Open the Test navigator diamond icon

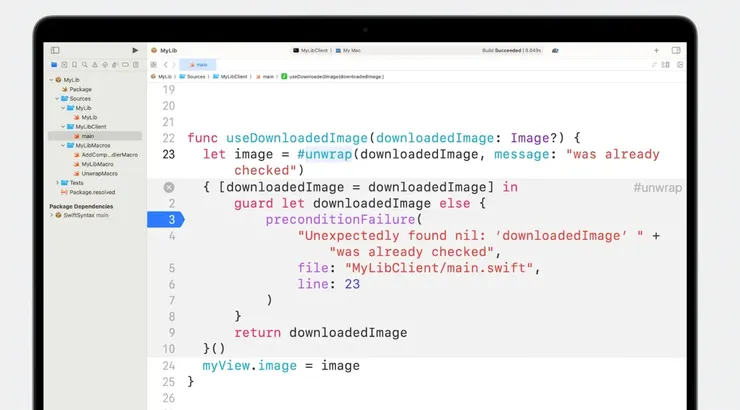[105, 65]
